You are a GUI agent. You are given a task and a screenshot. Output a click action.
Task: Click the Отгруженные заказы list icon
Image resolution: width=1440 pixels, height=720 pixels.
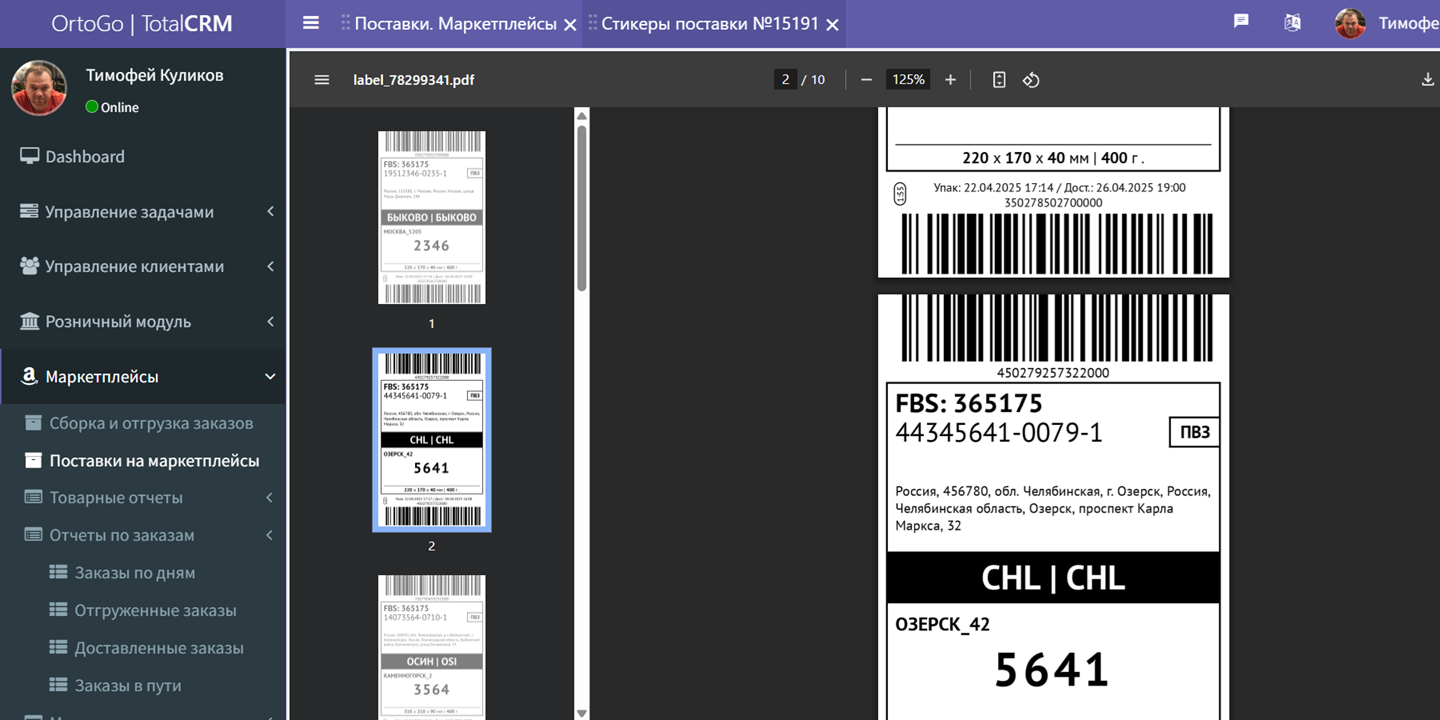point(58,610)
